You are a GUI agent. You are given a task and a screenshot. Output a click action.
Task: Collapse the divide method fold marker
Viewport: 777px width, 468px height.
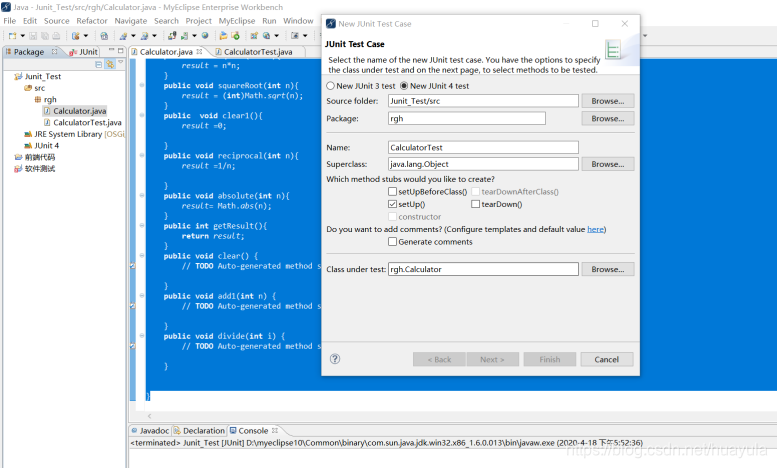coord(142,336)
